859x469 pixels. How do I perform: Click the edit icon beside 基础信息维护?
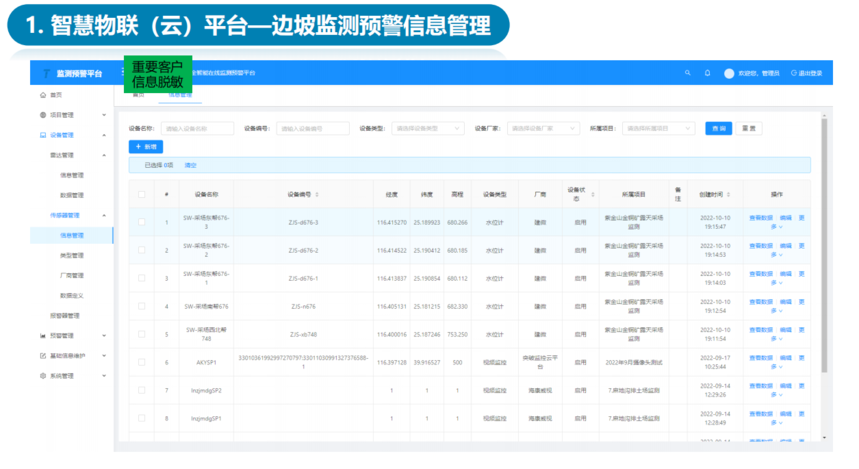click(x=43, y=356)
